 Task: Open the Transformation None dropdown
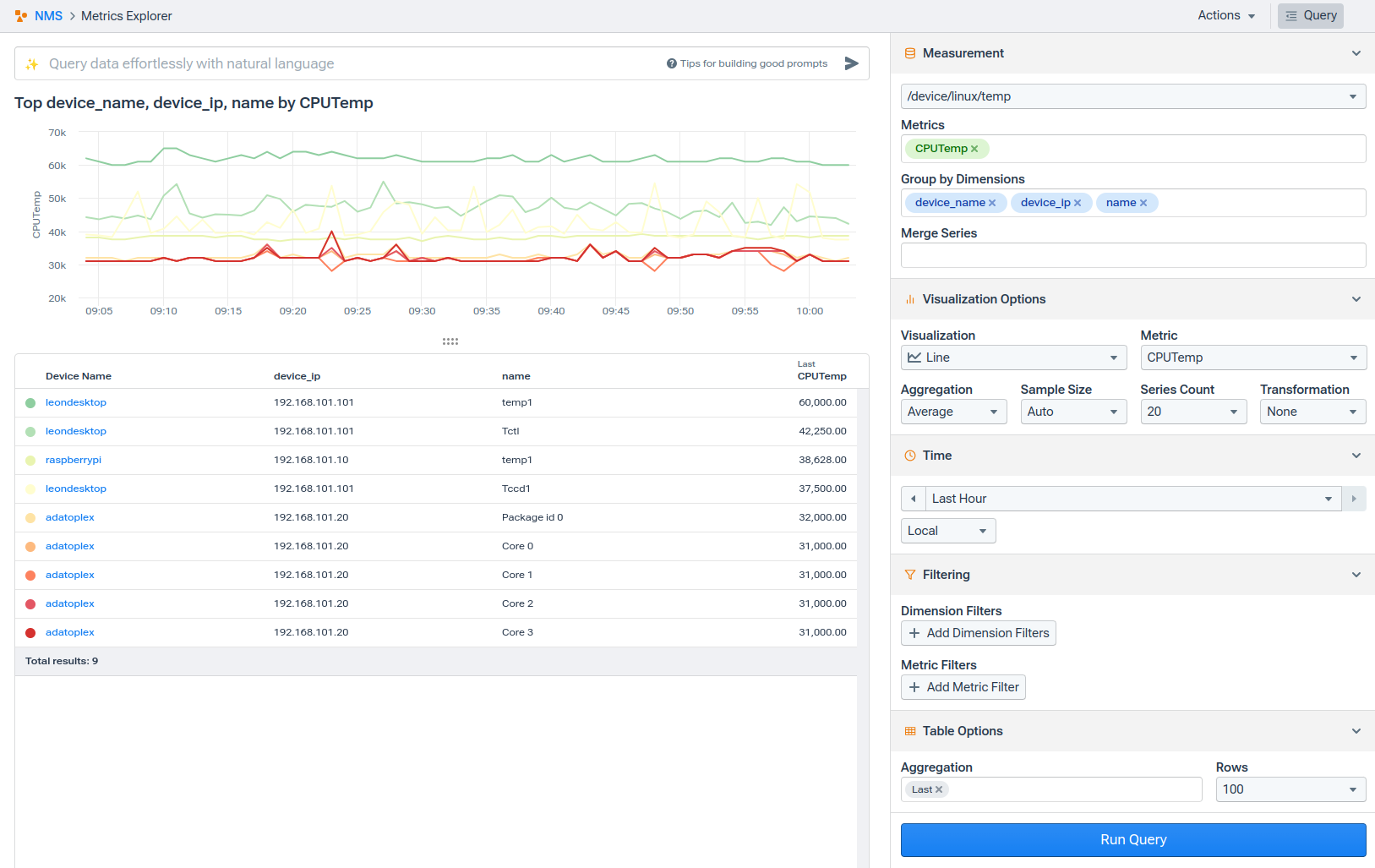[x=1313, y=412]
